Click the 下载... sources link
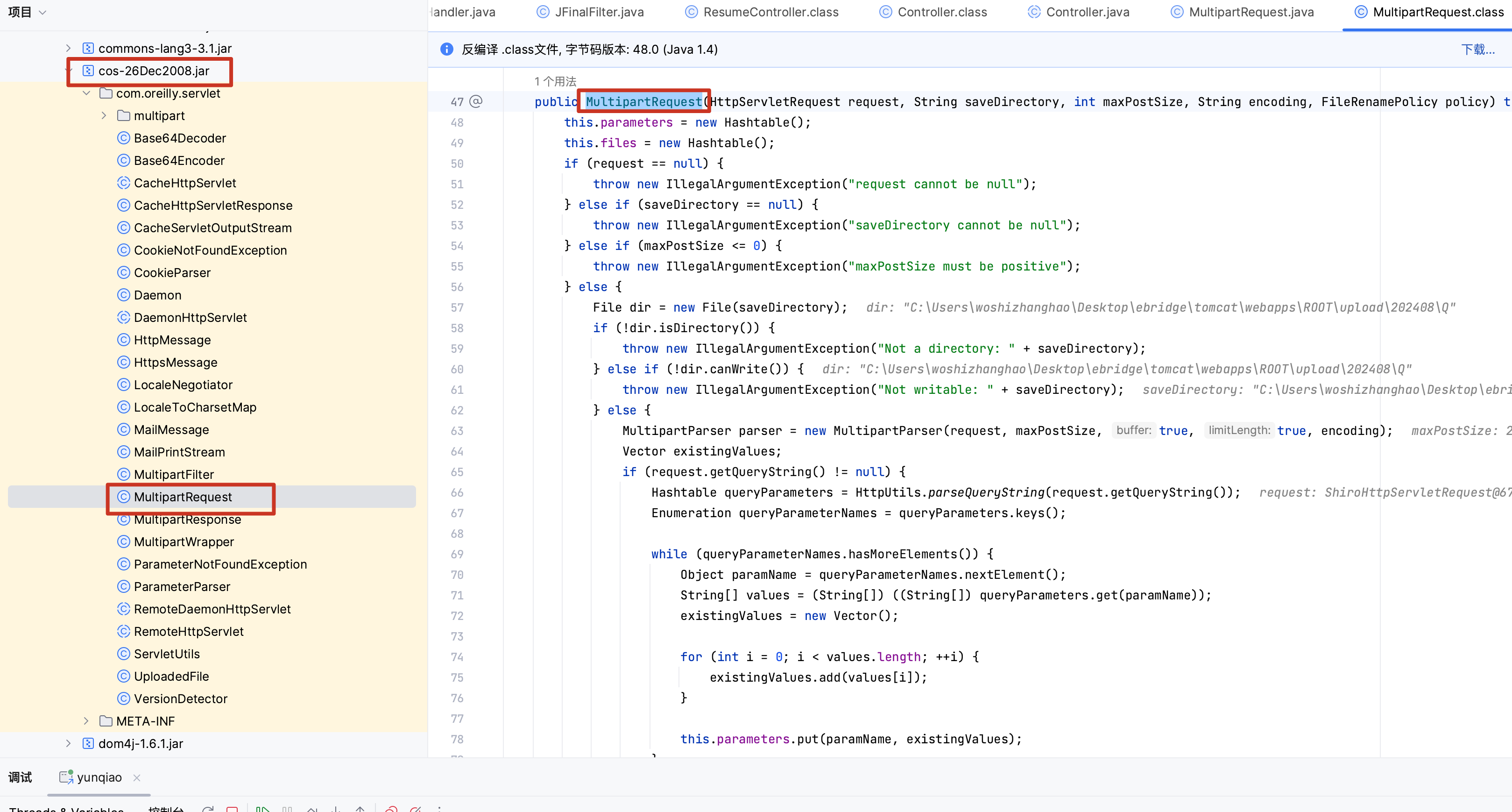The image size is (1512, 812). [x=1477, y=50]
